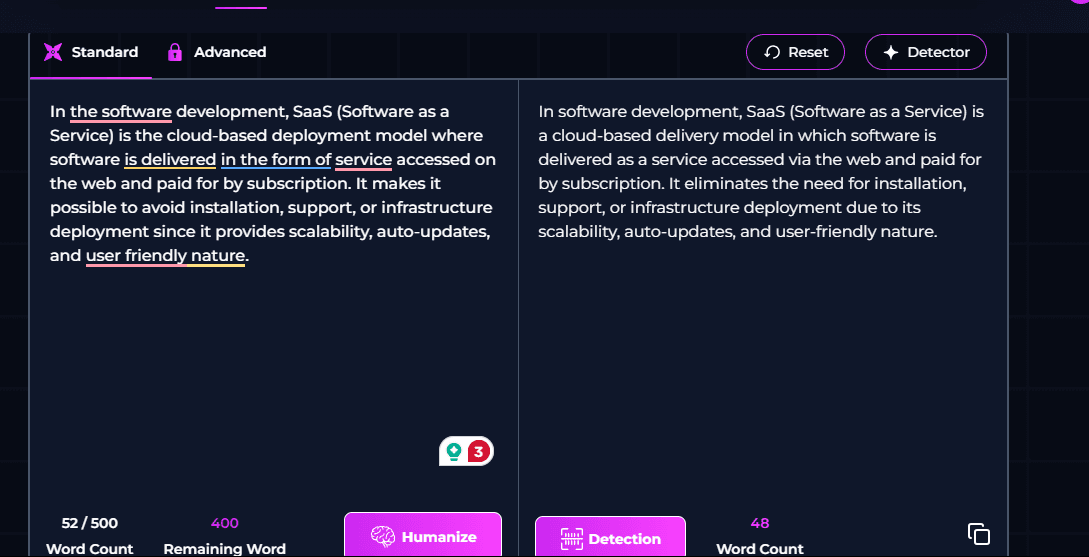Click the Advanced tab lock icon

pyautogui.click(x=175, y=52)
